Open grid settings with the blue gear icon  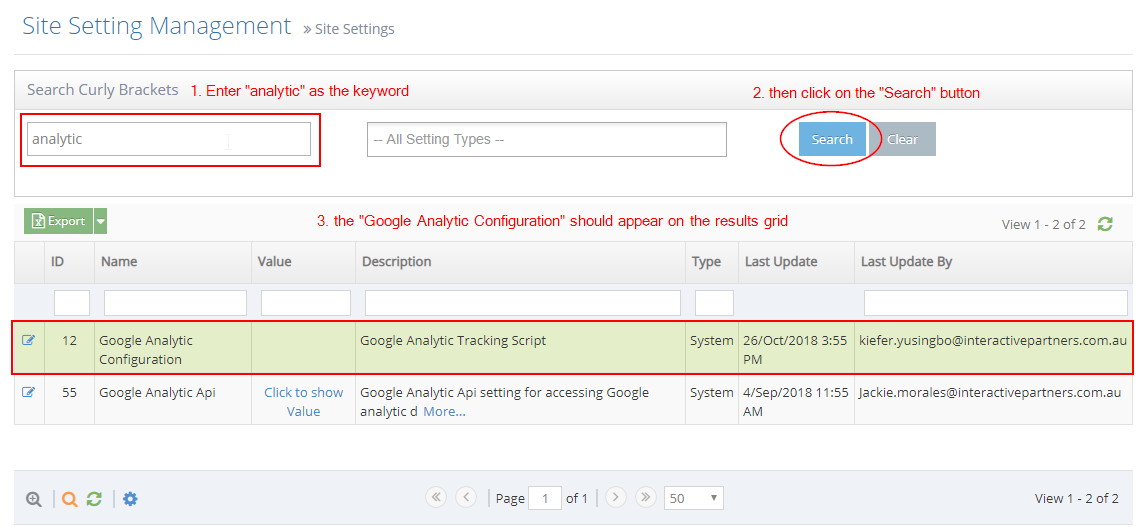click(x=130, y=499)
